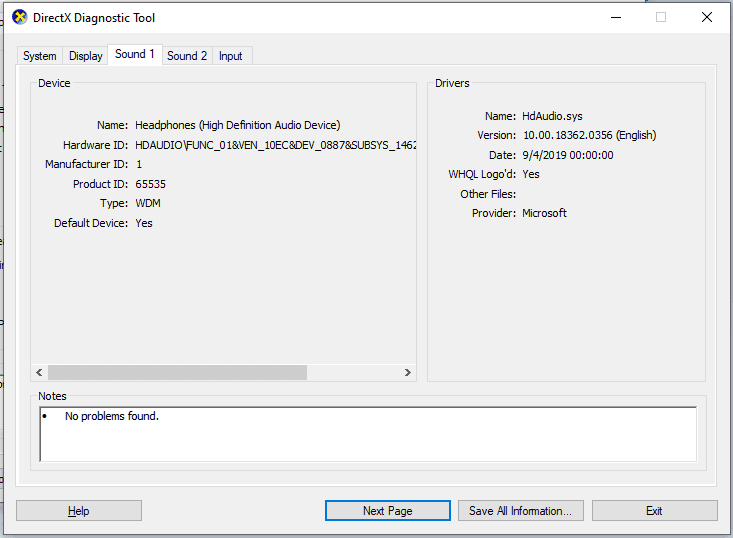Click the empty scrollbar track right of thumb
Image resolution: width=733 pixels, height=538 pixels.
point(353,372)
